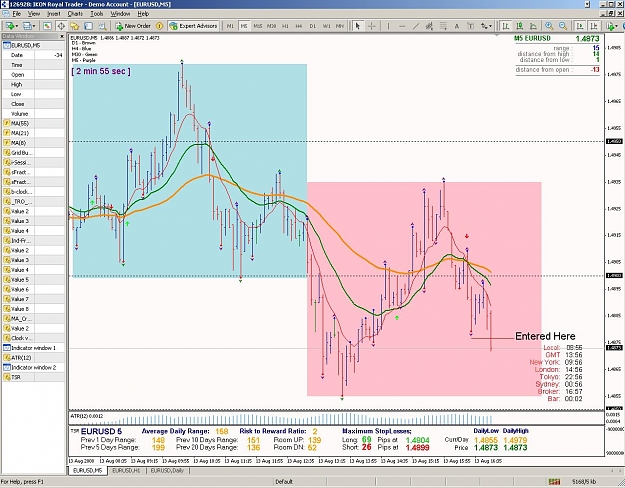
Task: Switch timeframe to W1
Action: (x=326, y=26)
